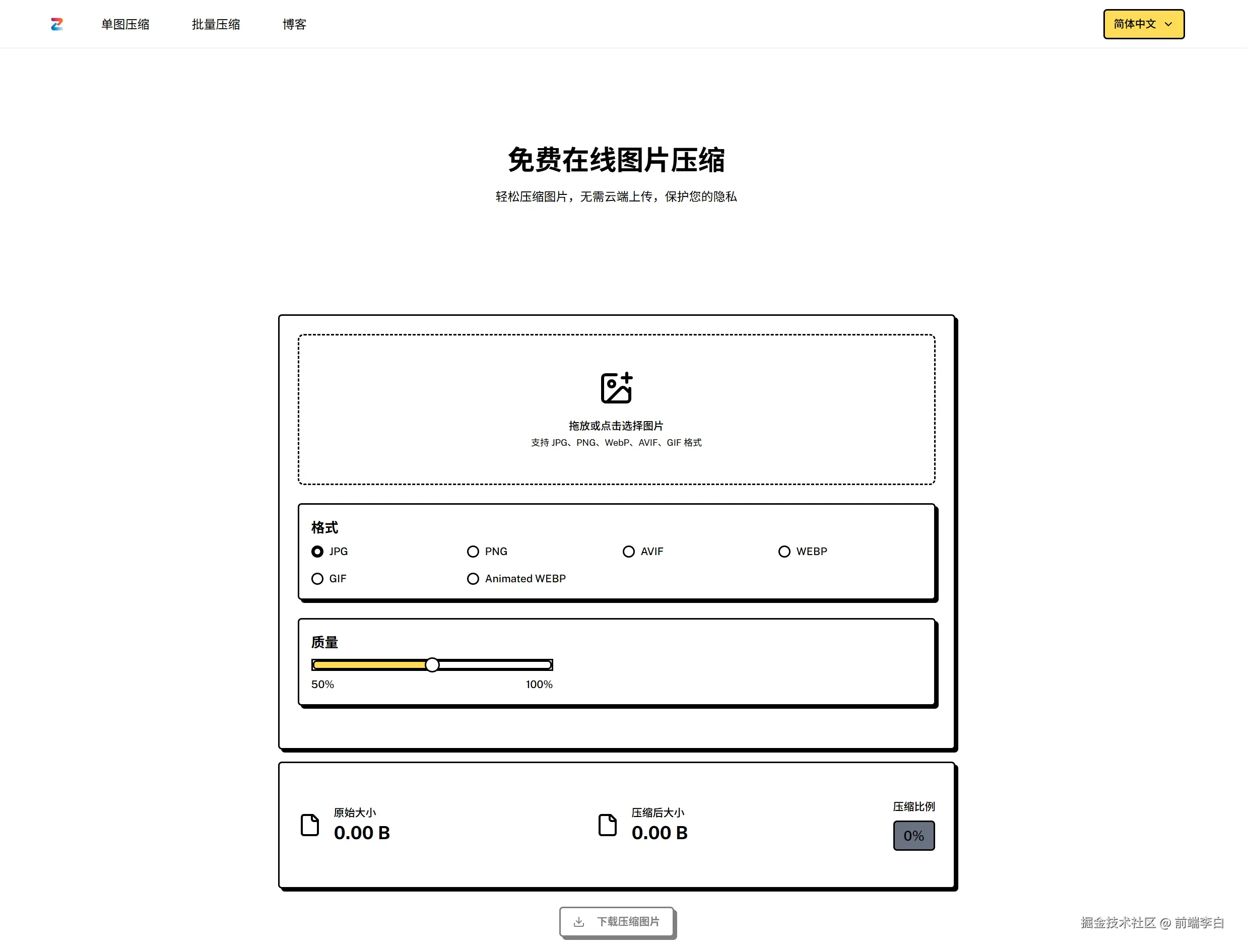Screen dimensions: 1247x952
Task: Click the download arrow icon
Action: tap(579, 922)
